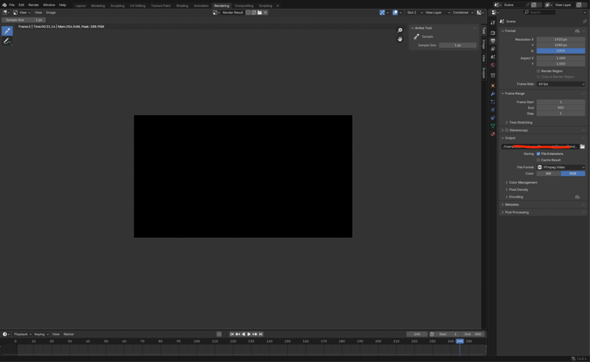
Task: Toggle the Cache Result checkbox
Action: pyautogui.click(x=538, y=160)
